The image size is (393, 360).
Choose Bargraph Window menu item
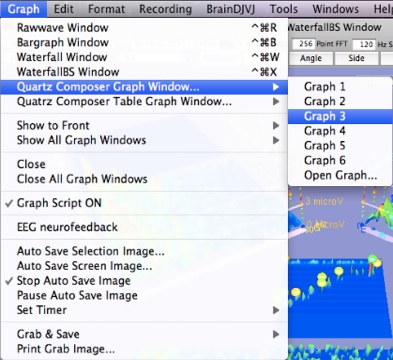coord(145,42)
